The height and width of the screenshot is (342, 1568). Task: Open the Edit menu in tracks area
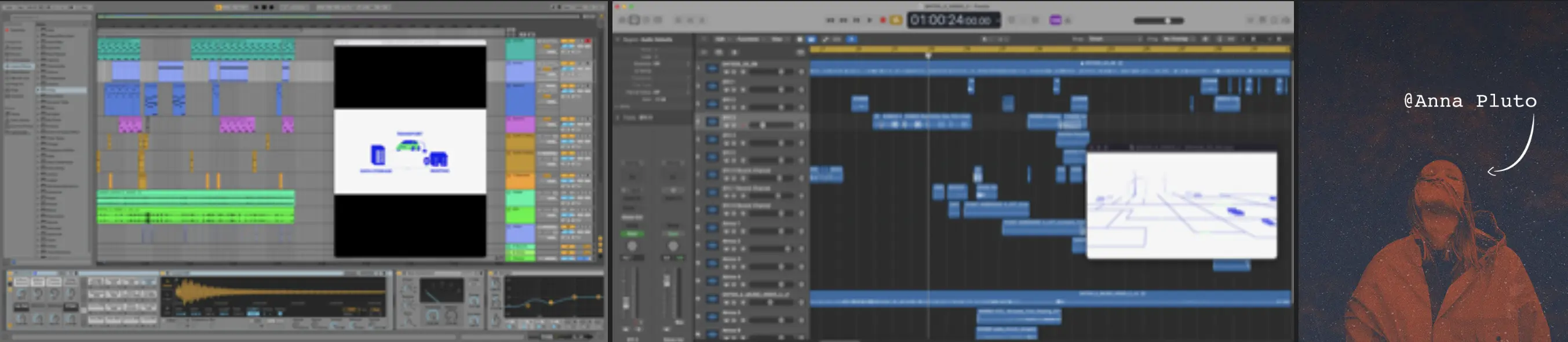720,39
